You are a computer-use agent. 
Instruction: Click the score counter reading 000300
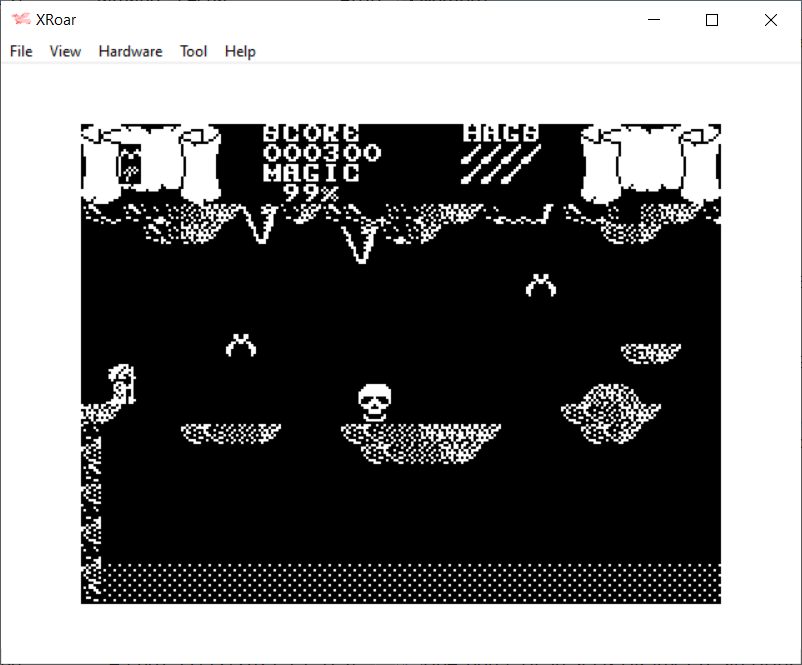click(322, 153)
